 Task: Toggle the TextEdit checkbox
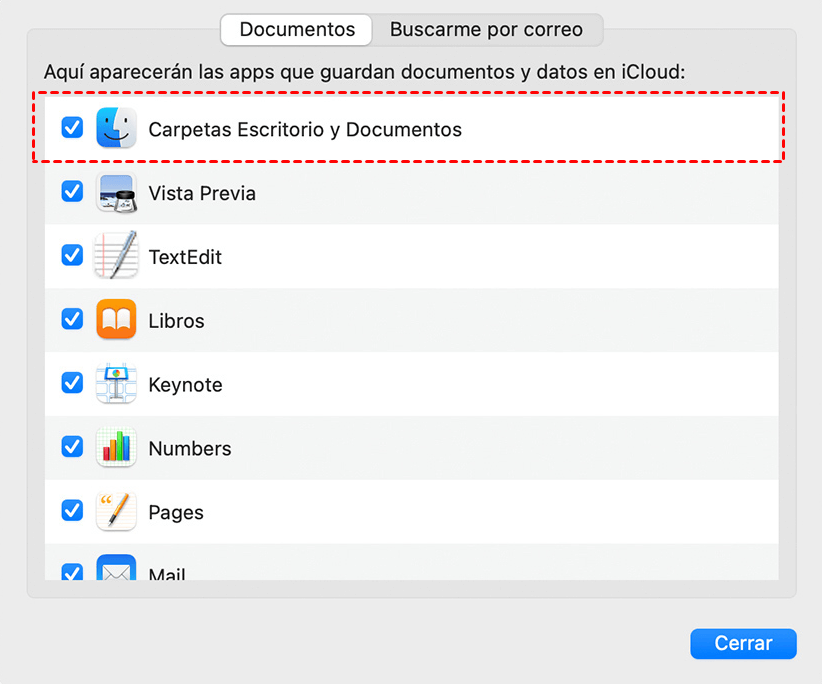tap(72, 256)
